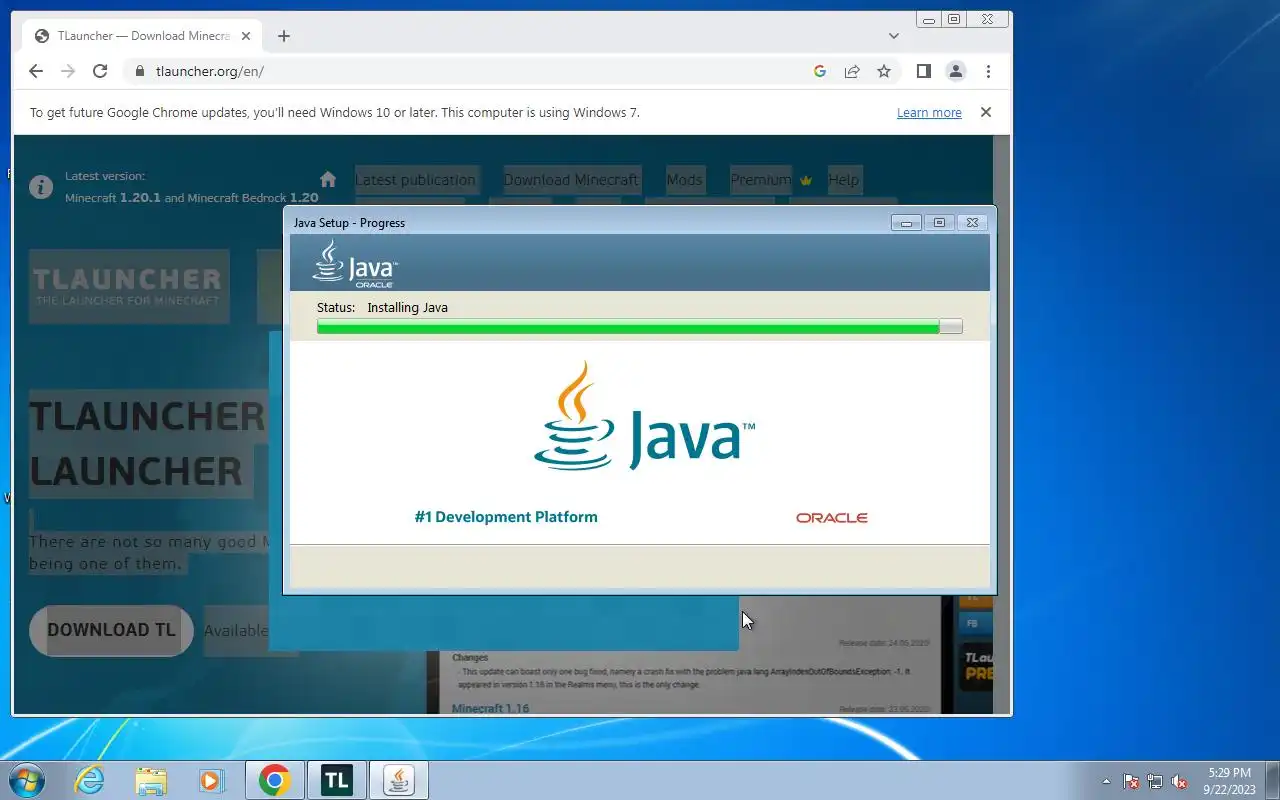
Task: Click the large Java logo in the installer
Action: point(645,416)
